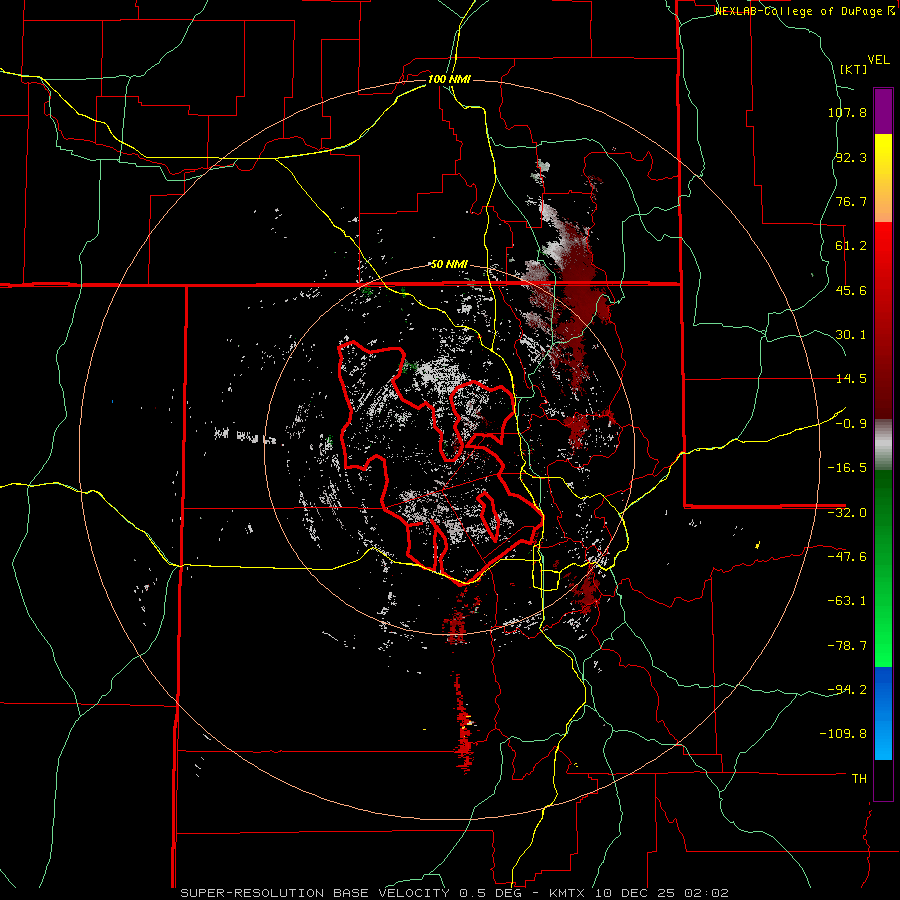Click the yellow segment of velocity color bar

[x=883, y=158]
